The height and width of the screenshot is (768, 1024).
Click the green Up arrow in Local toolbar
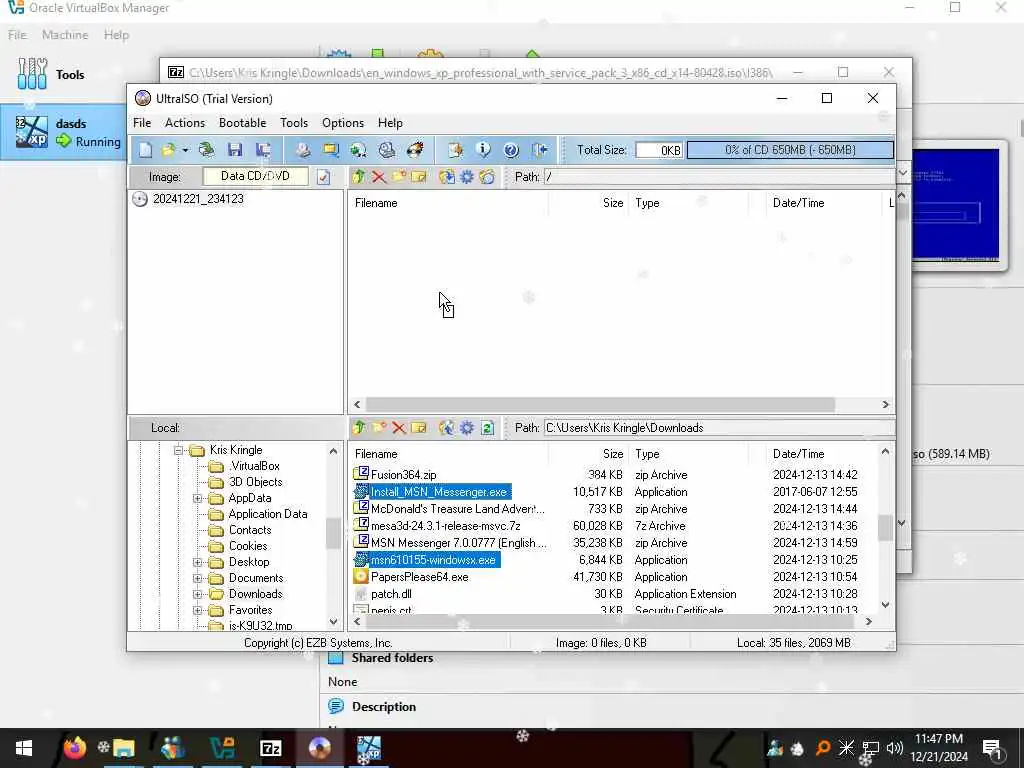click(359, 428)
